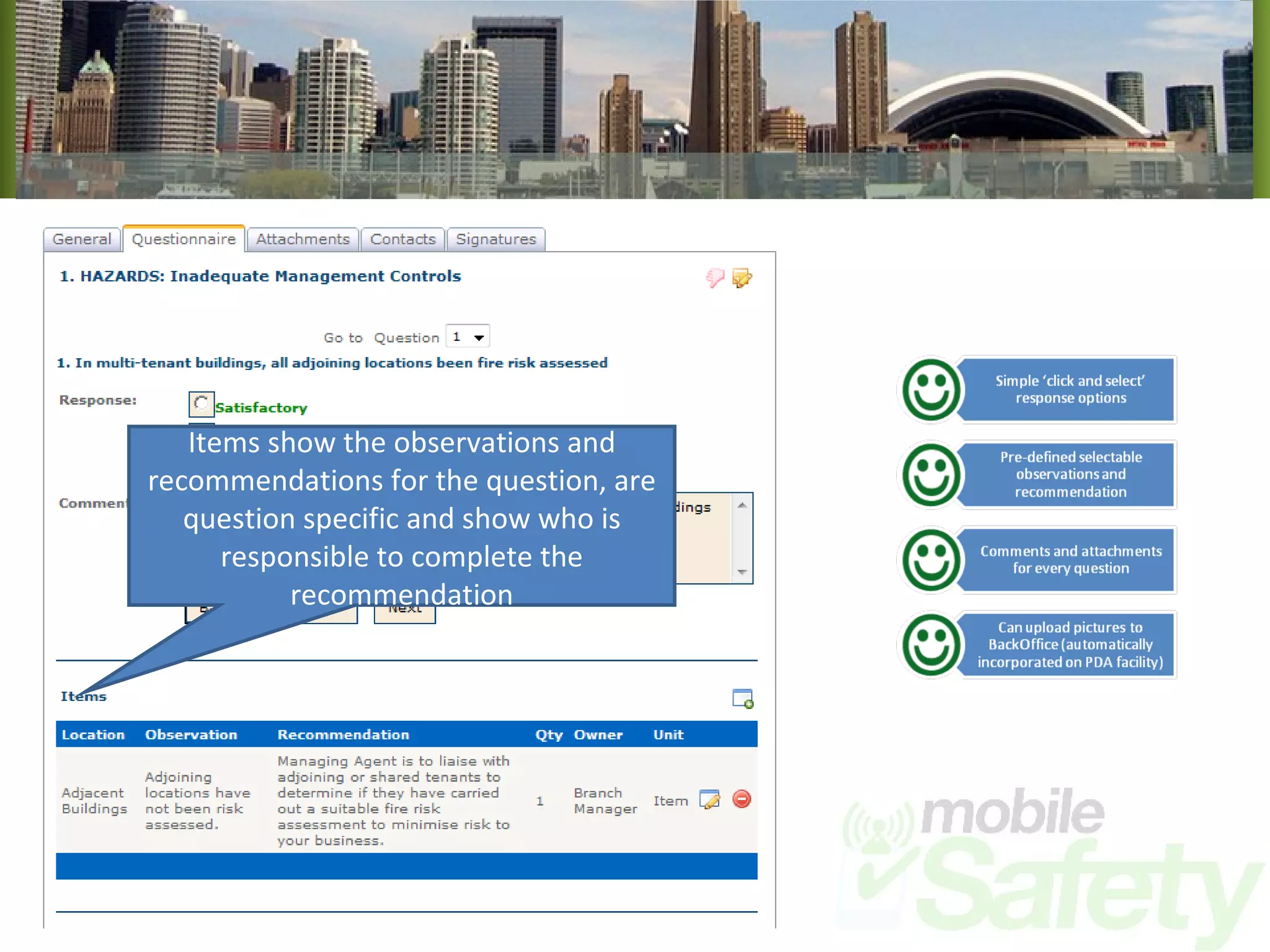Image resolution: width=1270 pixels, height=952 pixels.
Task: Click the recommendation text starting 'Managing Agent is to liaise'
Action: pos(394,801)
